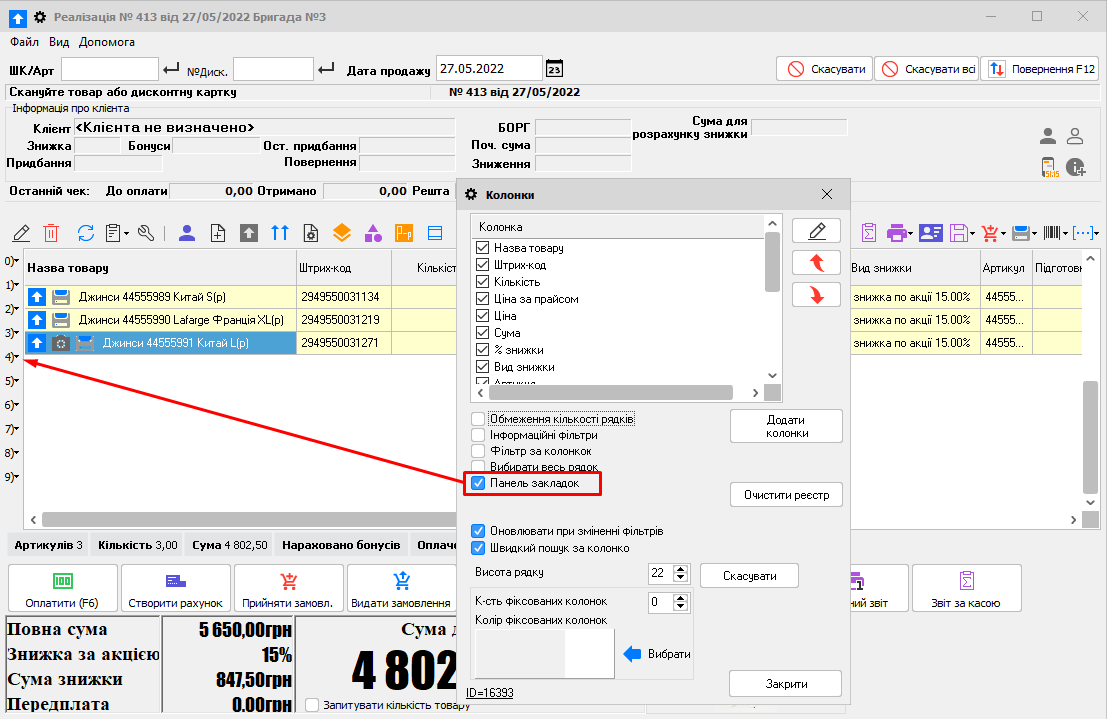
Task: Enable 'Інформаційні фільтри' checkbox
Action: coord(479,435)
